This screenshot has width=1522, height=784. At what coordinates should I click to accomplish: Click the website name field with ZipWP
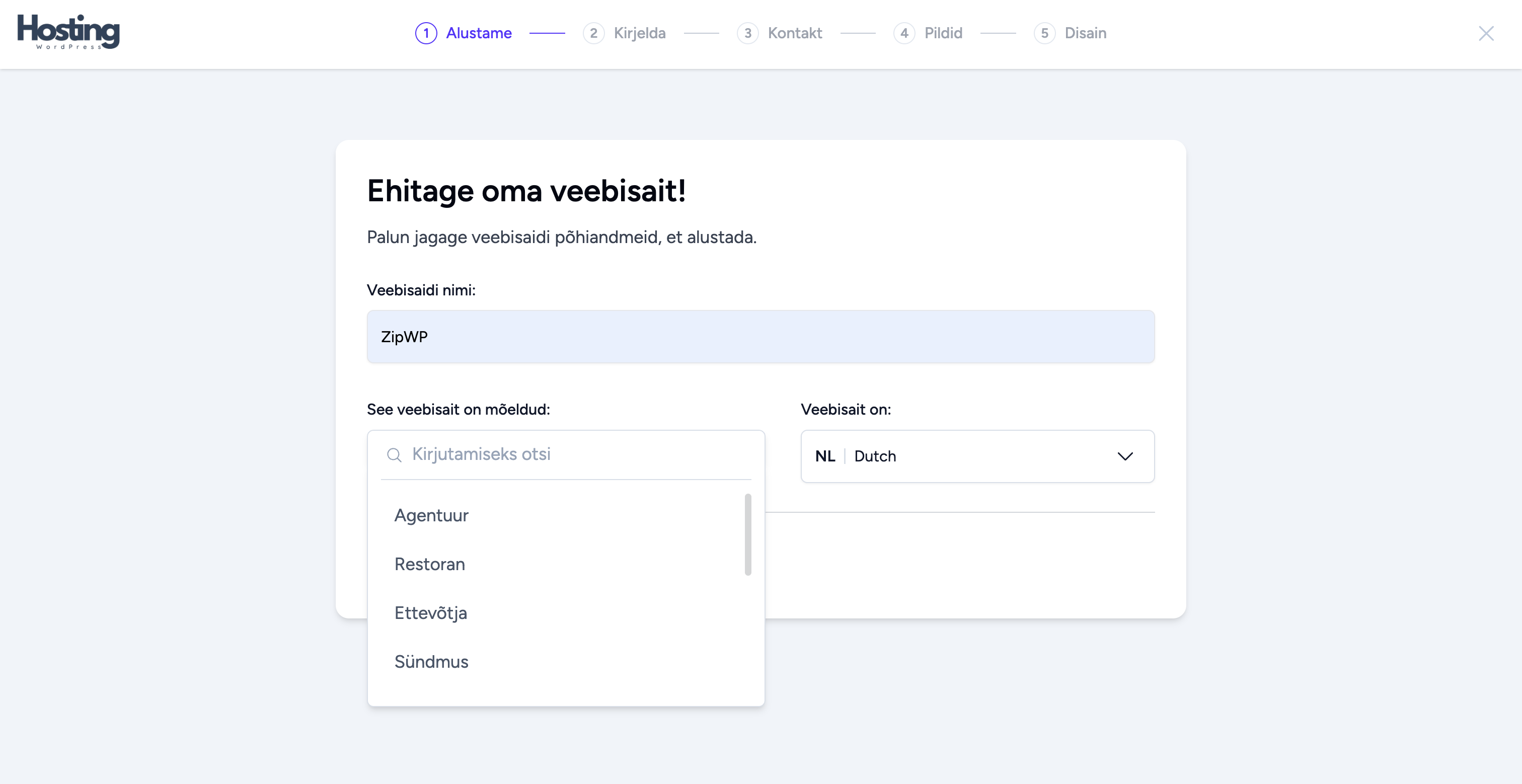760,337
